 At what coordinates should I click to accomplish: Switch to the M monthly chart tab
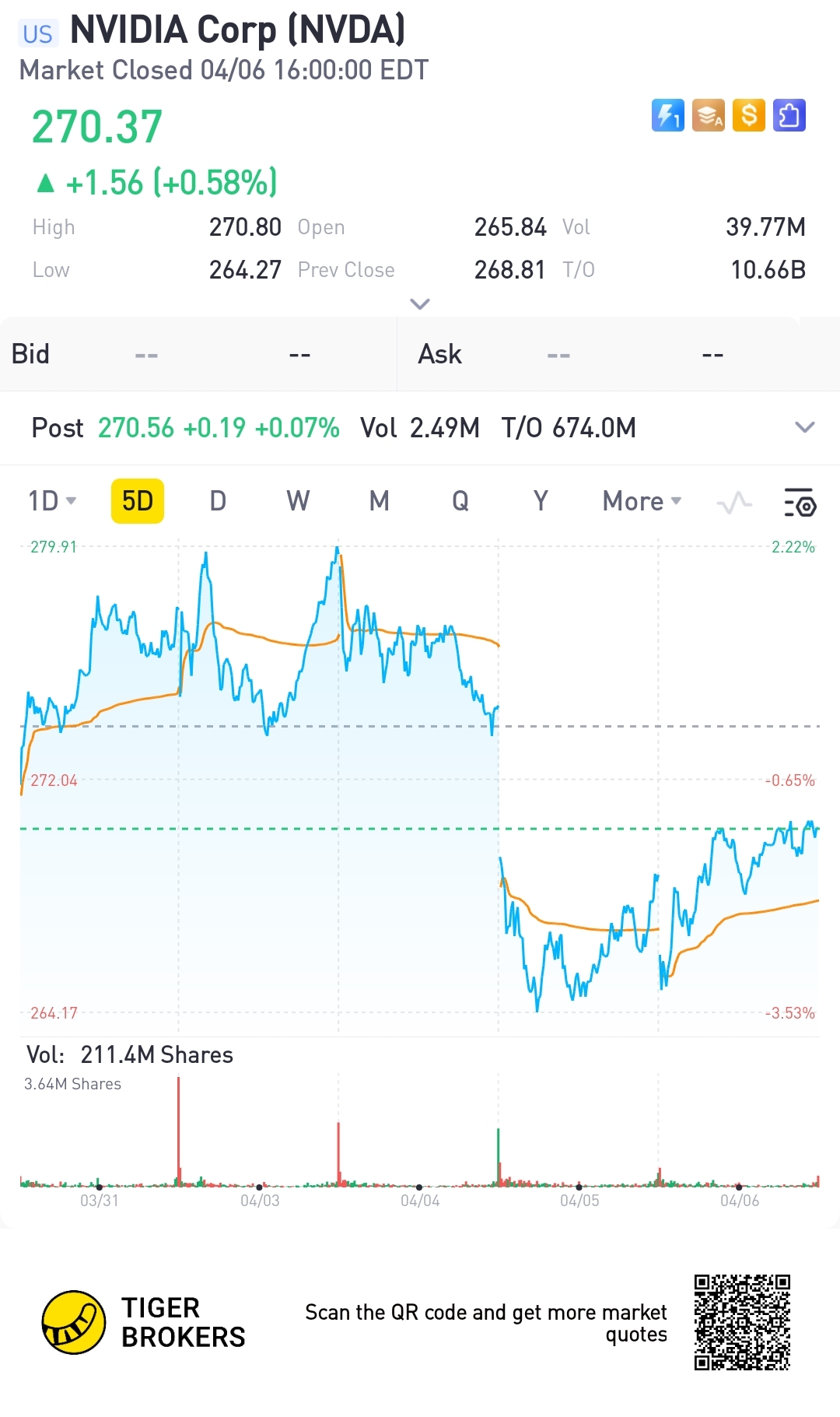[x=379, y=501]
